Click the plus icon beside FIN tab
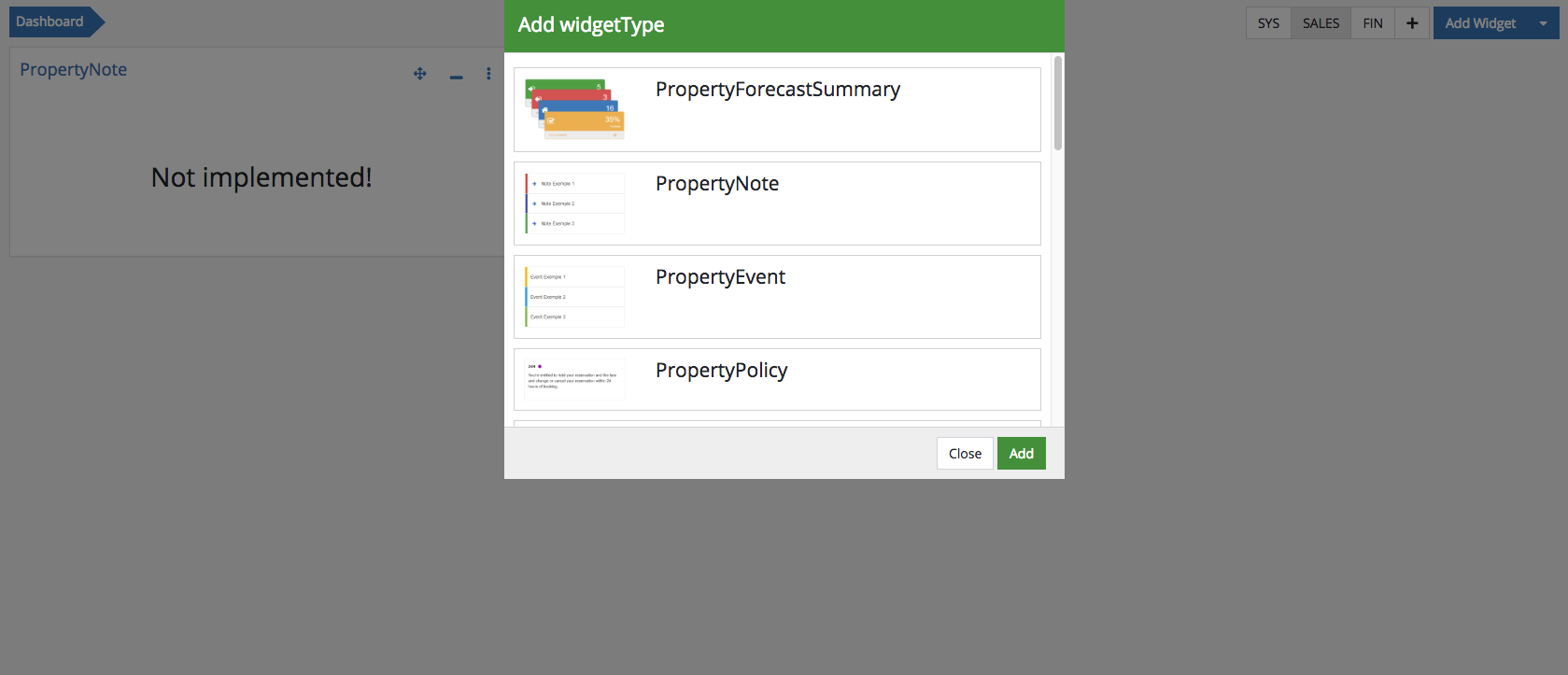This screenshot has height=675, width=1568. [1412, 23]
